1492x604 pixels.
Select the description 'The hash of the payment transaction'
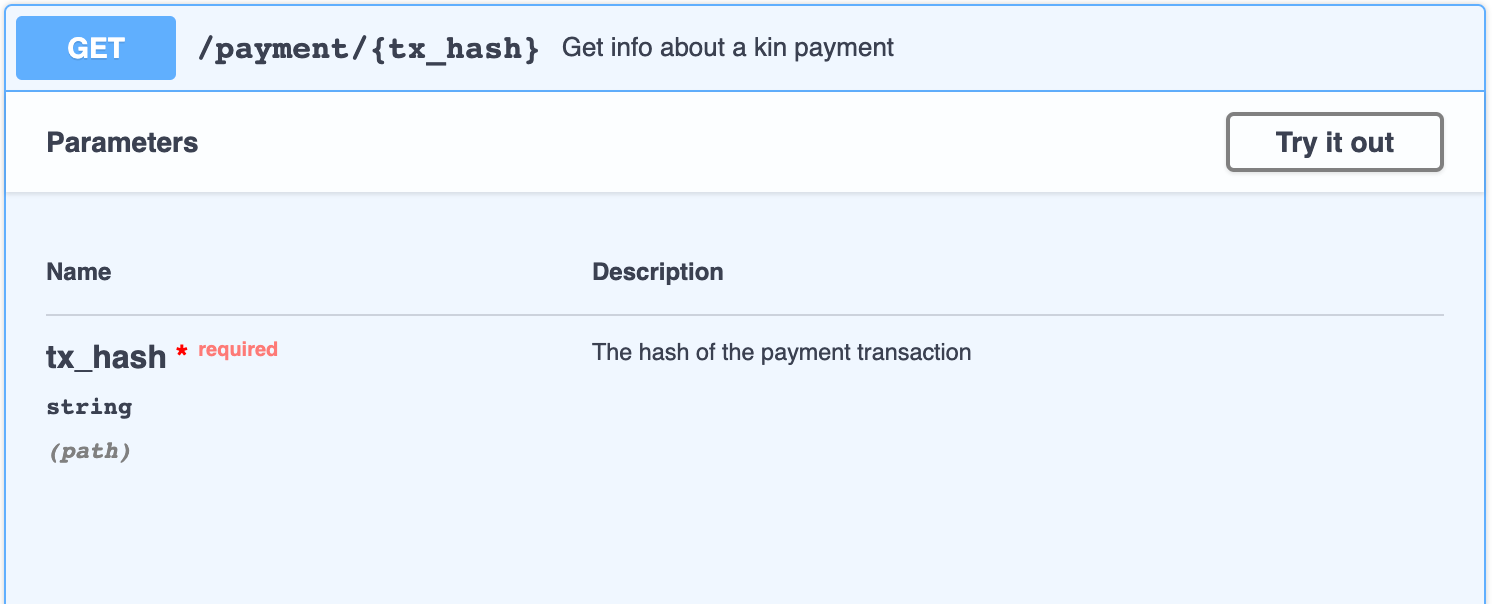tap(782, 352)
